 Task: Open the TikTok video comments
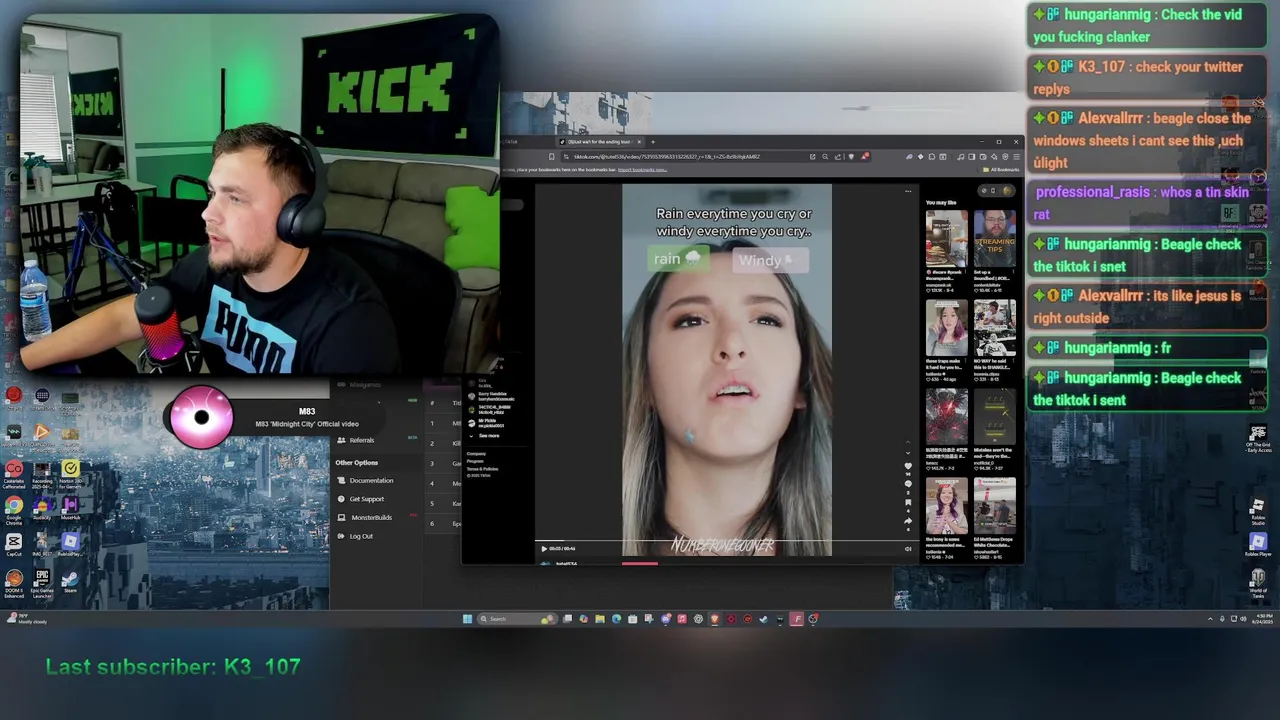(x=908, y=484)
